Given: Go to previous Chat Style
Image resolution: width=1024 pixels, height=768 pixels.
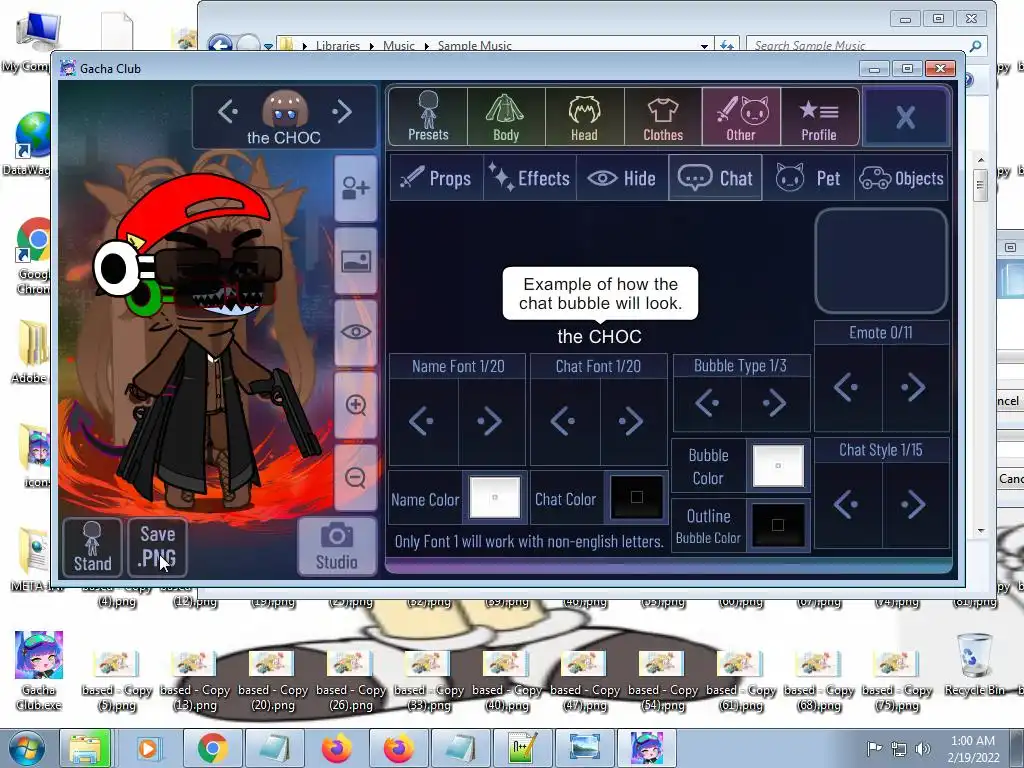Looking at the screenshot, I should pos(847,504).
